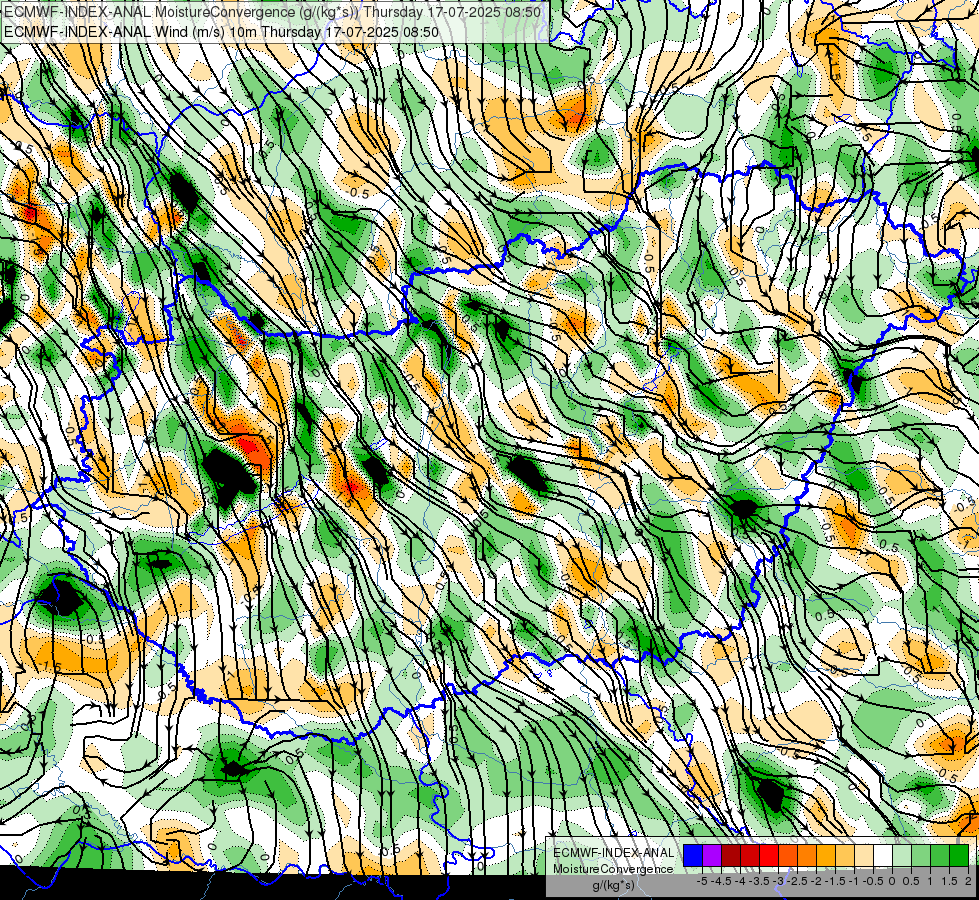Choose the bright red swatch between -3.5 and -3

(769, 856)
